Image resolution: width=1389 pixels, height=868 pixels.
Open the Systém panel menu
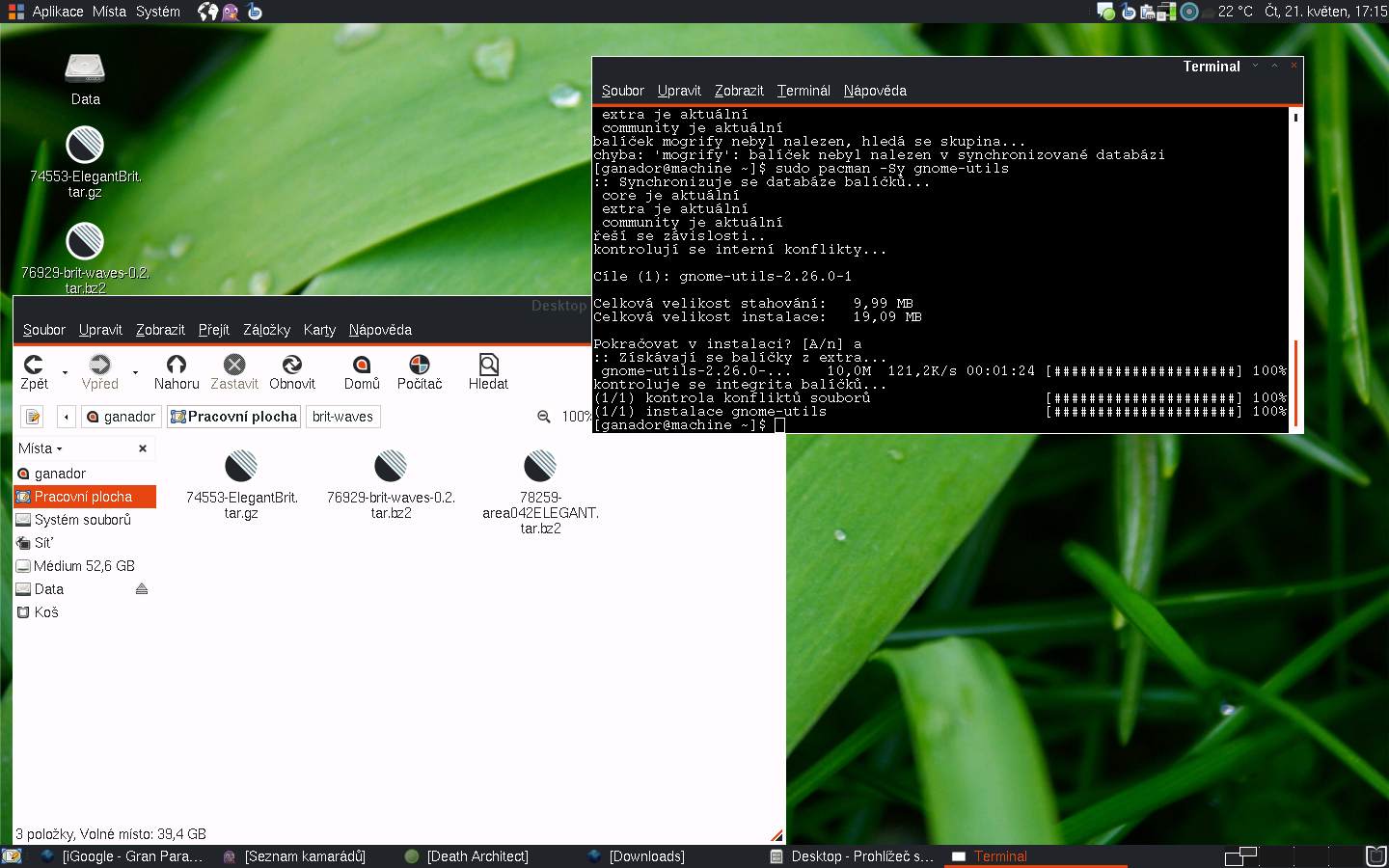pyautogui.click(x=158, y=12)
